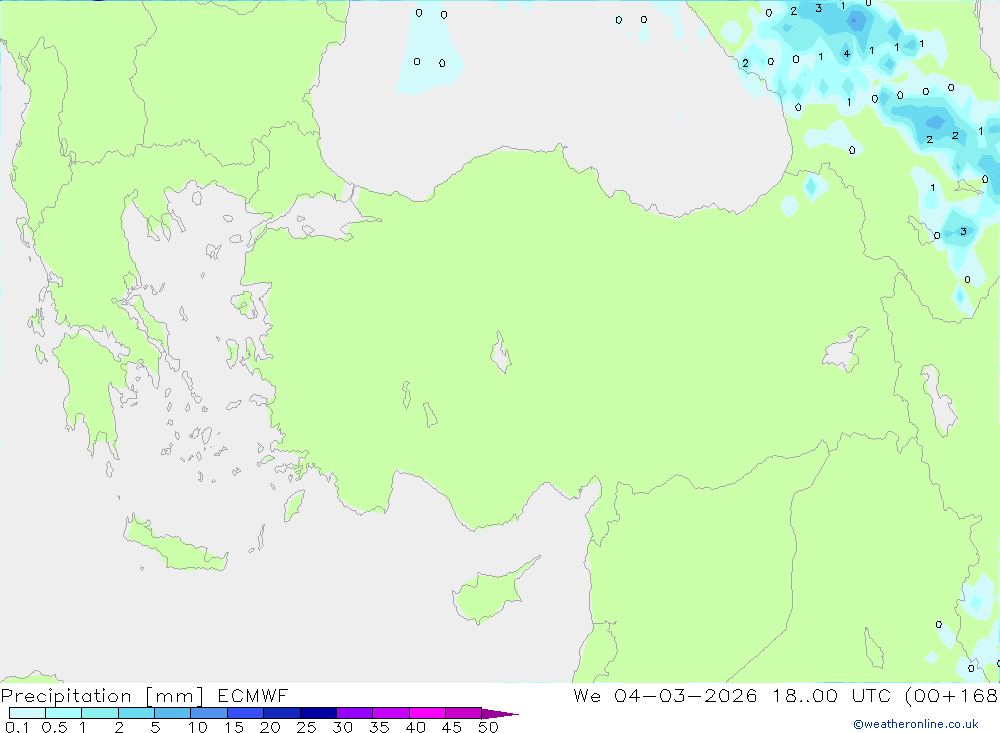Click the '4' precipitation value on the map

coord(846,54)
